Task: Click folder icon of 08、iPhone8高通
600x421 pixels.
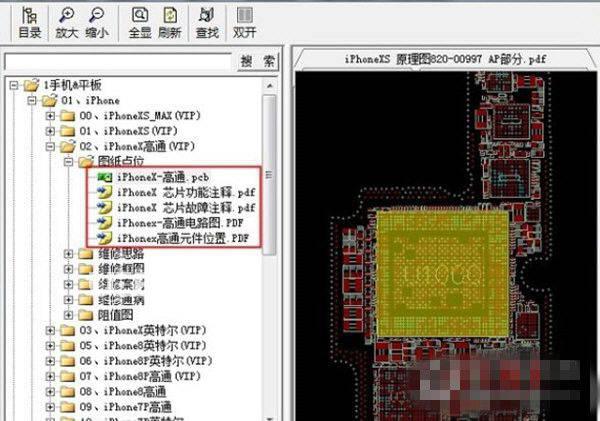Action: coord(67,392)
